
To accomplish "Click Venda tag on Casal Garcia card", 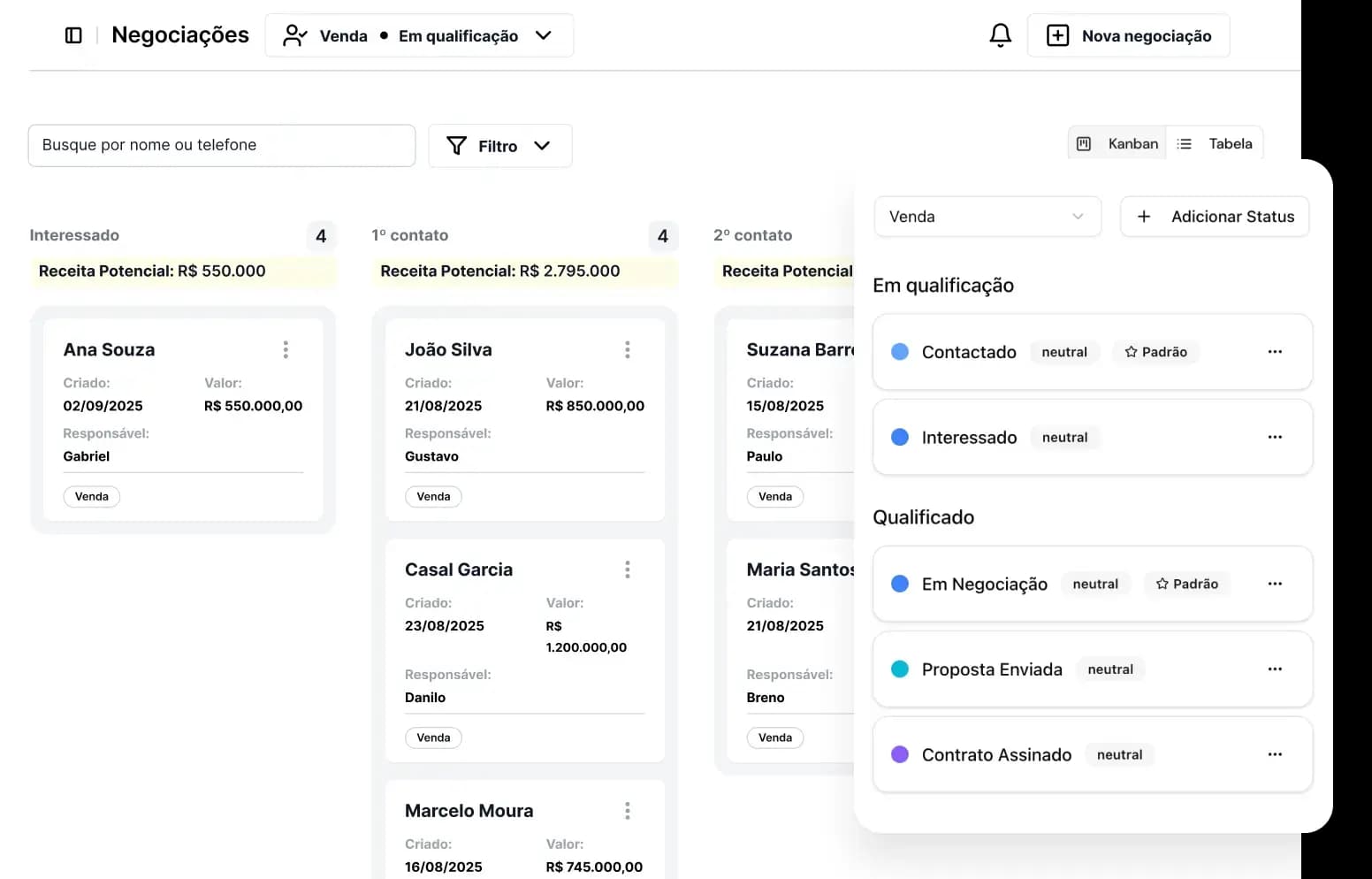I will (x=433, y=738).
